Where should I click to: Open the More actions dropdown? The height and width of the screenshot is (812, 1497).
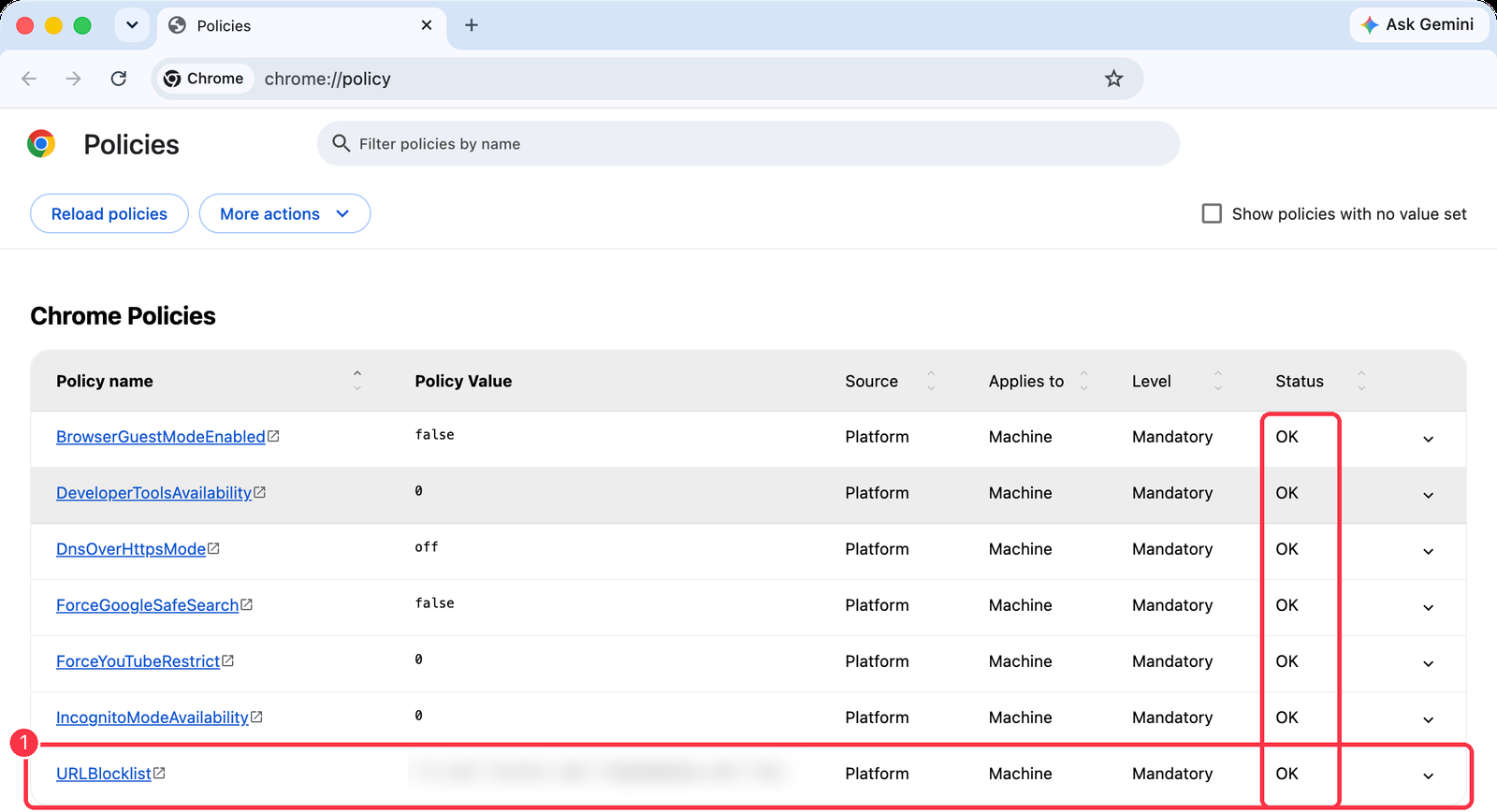pyautogui.click(x=284, y=214)
